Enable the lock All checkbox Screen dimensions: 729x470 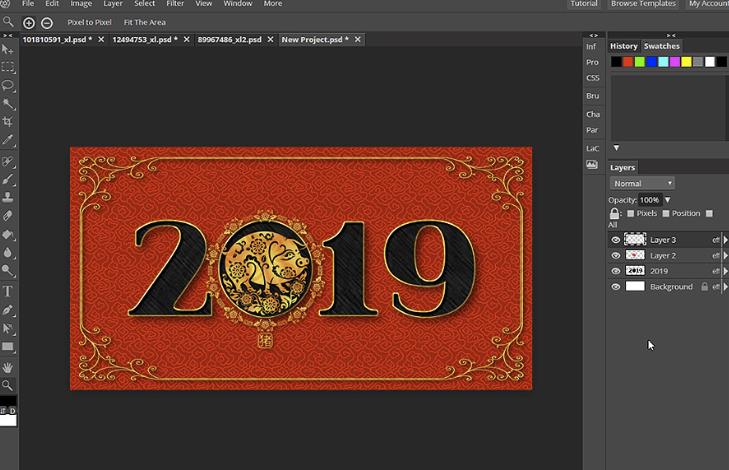[x=709, y=213]
